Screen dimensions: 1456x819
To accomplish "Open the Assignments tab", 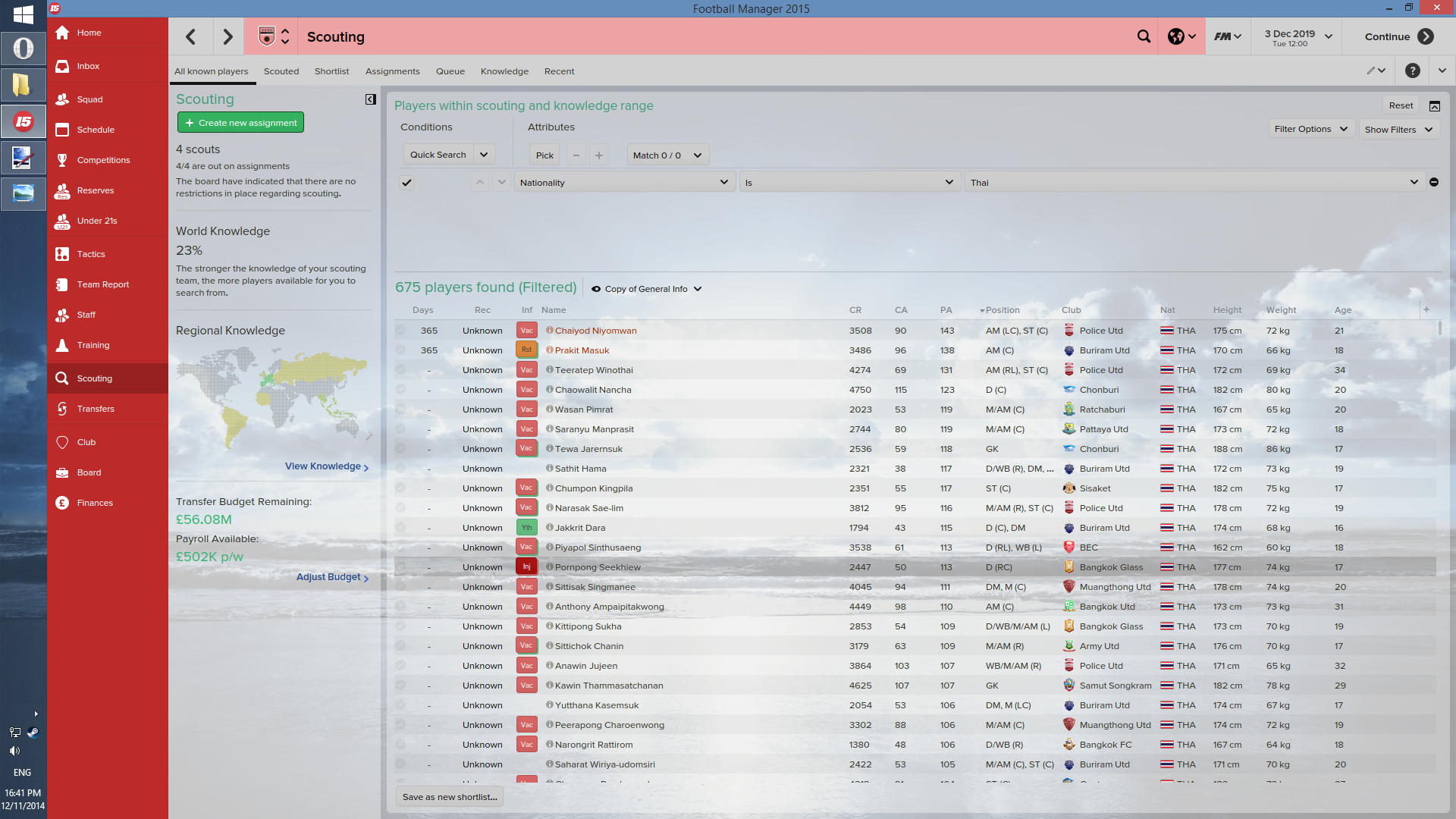I will [x=392, y=71].
